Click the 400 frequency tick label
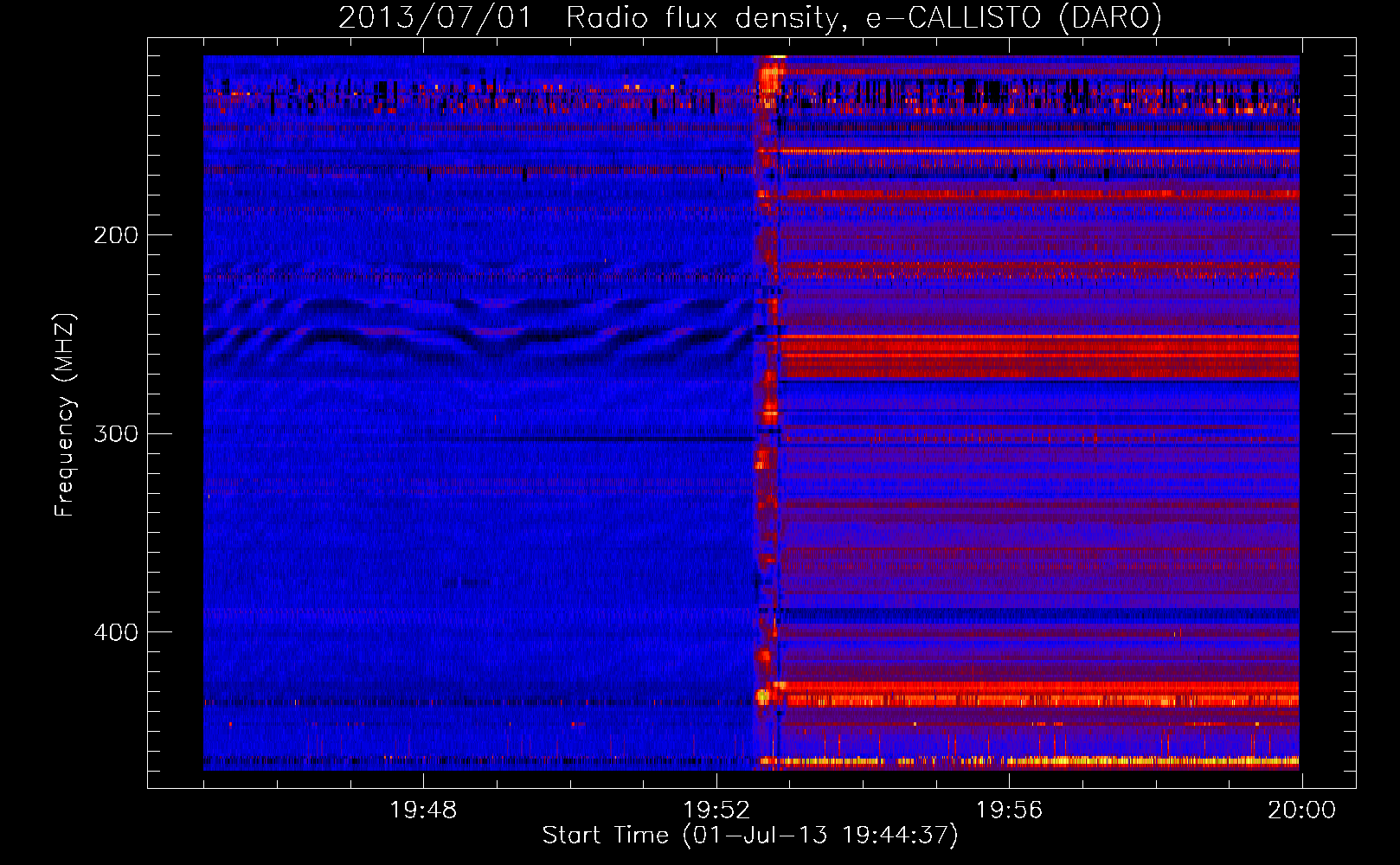The height and width of the screenshot is (865, 1400). pyautogui.click(x=116, y=632)
